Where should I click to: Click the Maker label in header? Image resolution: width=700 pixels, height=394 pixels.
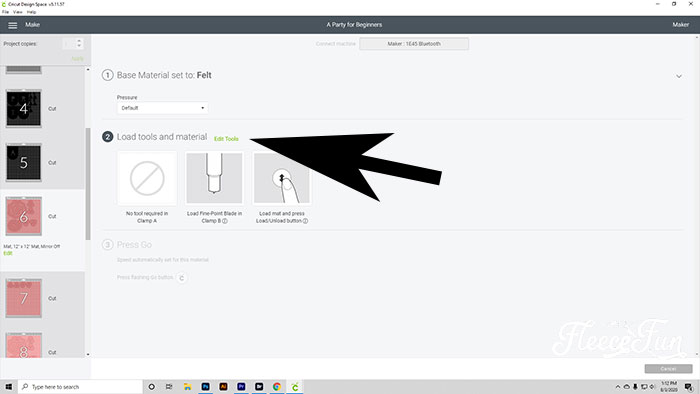[680, 25]
